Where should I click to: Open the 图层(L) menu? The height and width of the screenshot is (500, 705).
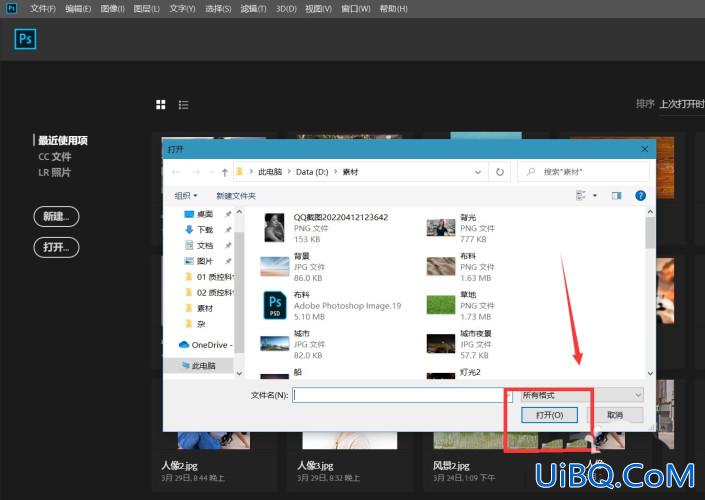[147, 9]
